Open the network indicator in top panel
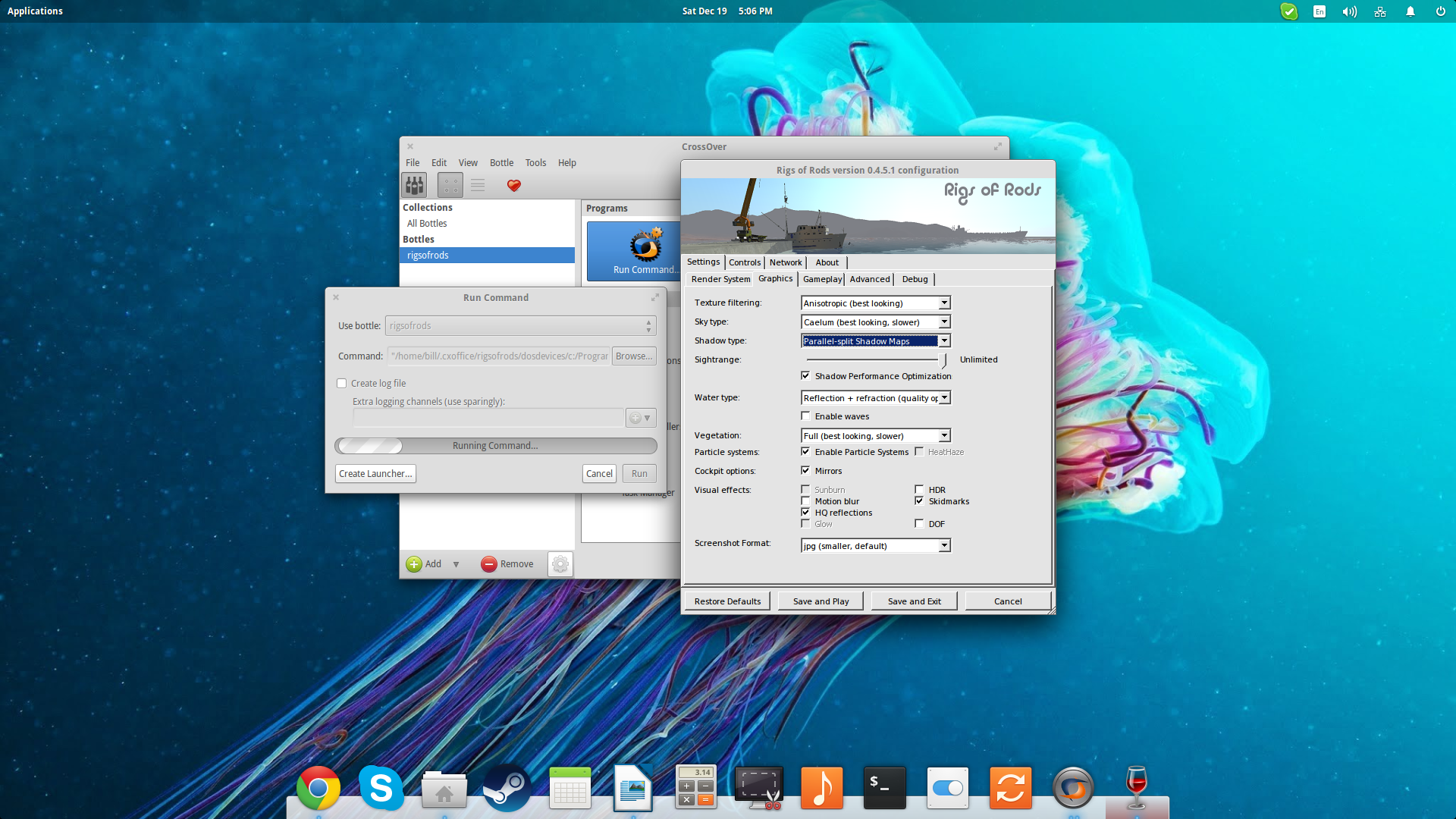1456x819 pixels. (x=1380, y=11)
